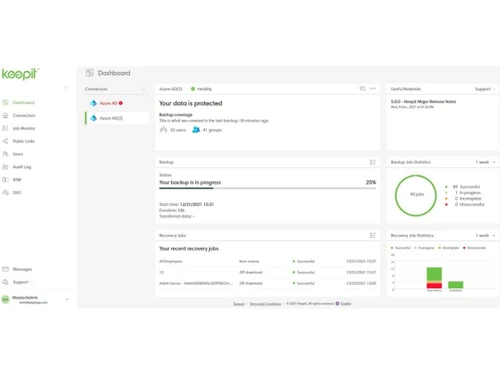This screenshot has width=500, height=375.
Task: Click the Keepit logo
Action: coord(20,74)
